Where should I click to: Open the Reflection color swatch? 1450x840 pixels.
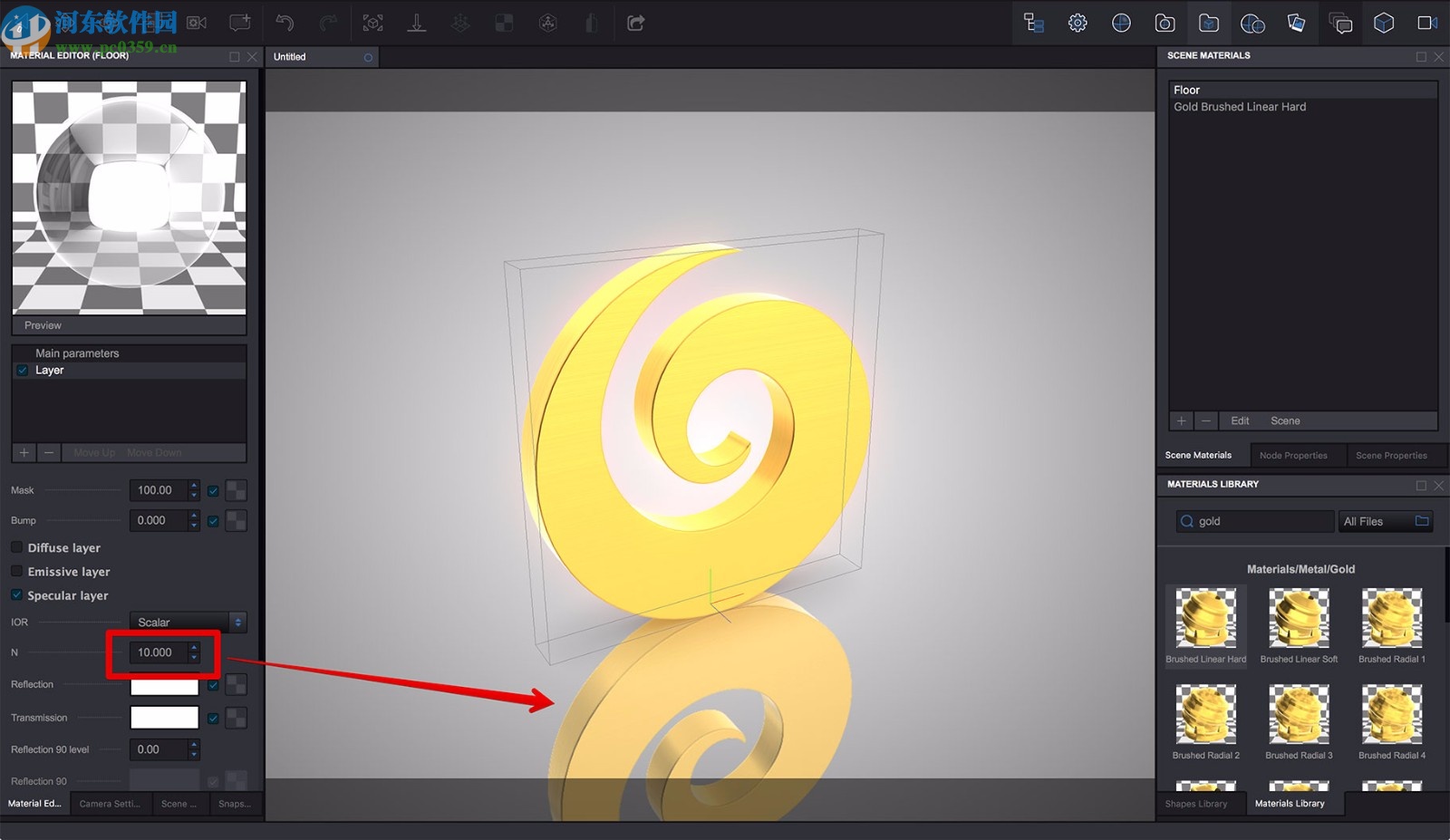167,685
